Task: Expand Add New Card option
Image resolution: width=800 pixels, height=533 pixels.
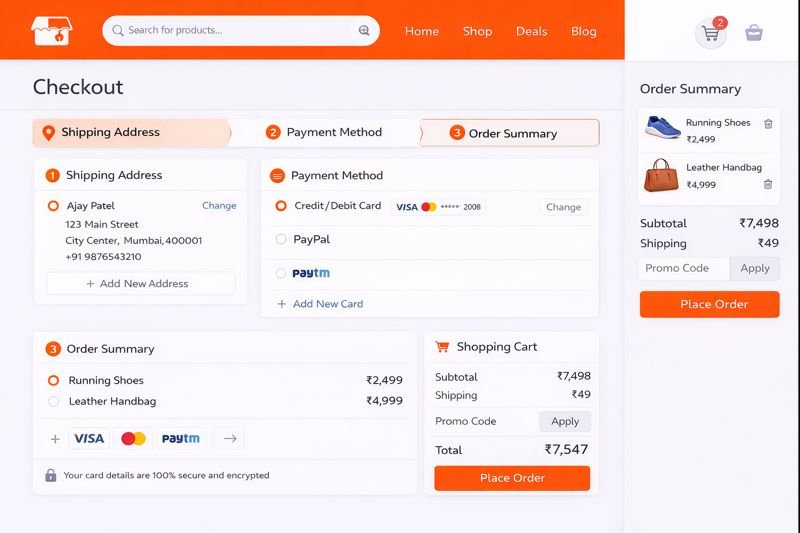Action: 320,304
